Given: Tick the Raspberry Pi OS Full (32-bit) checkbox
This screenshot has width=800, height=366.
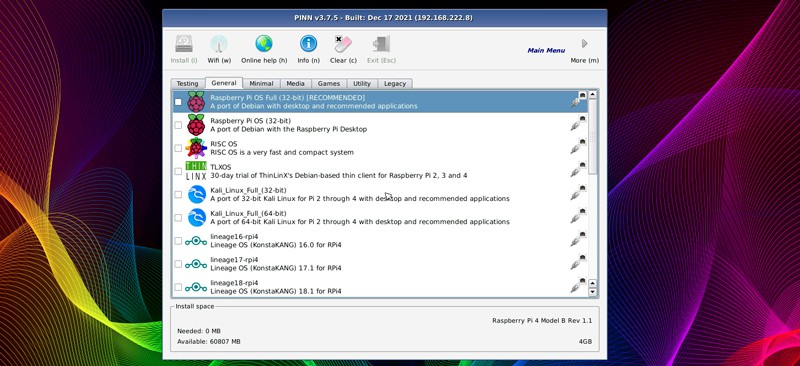Looking at the screenshot, I should tap(178, 102).
